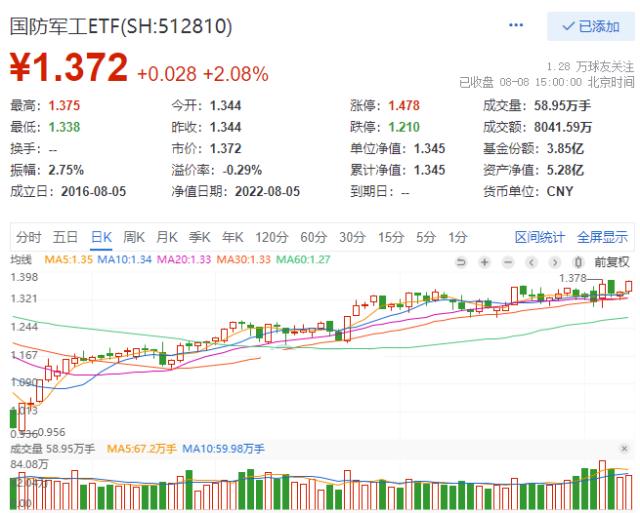Switch to the 分时 tab
This screenshot has height=513, width=640.
click(29, 237)
